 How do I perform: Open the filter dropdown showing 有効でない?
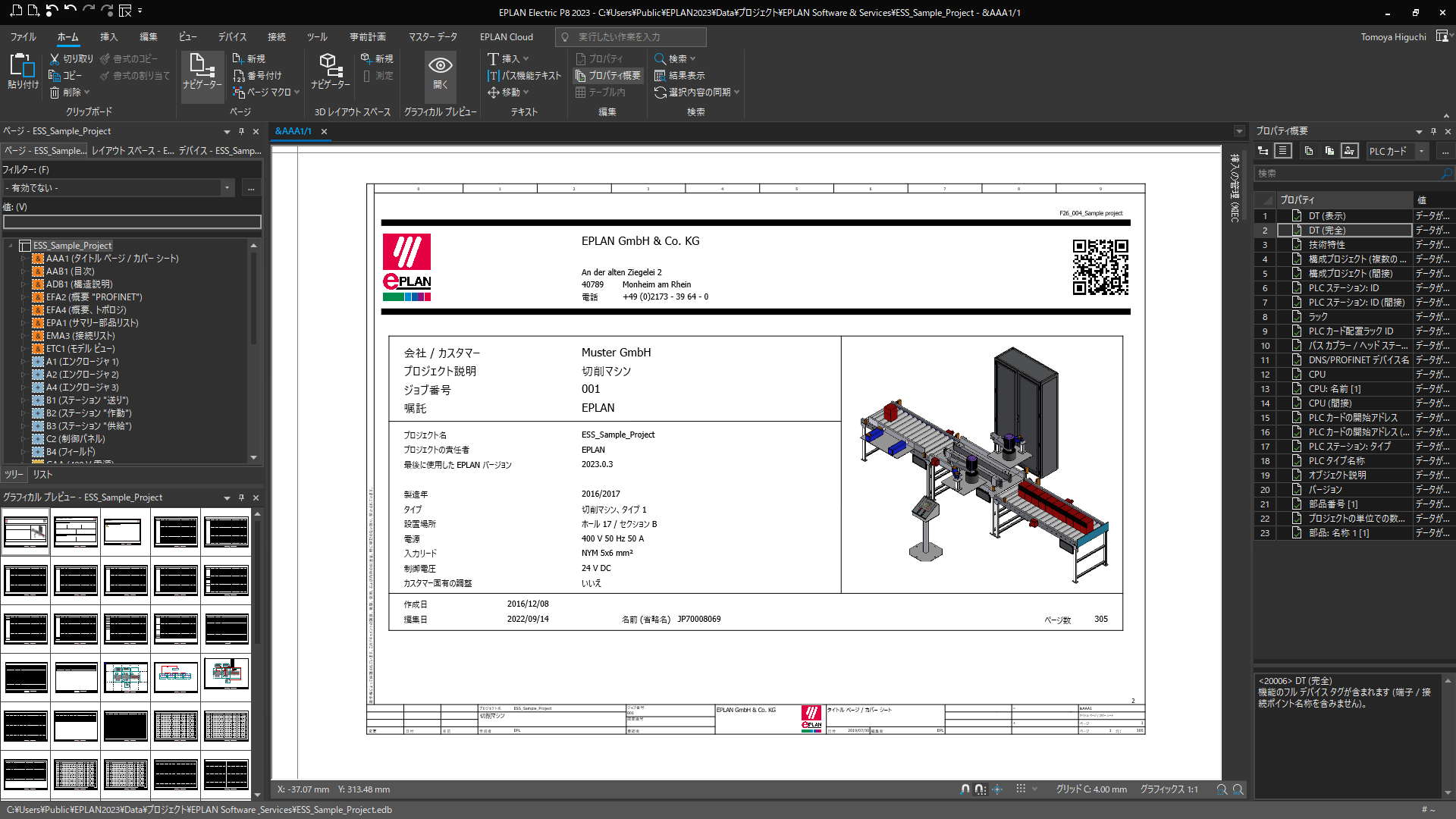pos(227,187)
